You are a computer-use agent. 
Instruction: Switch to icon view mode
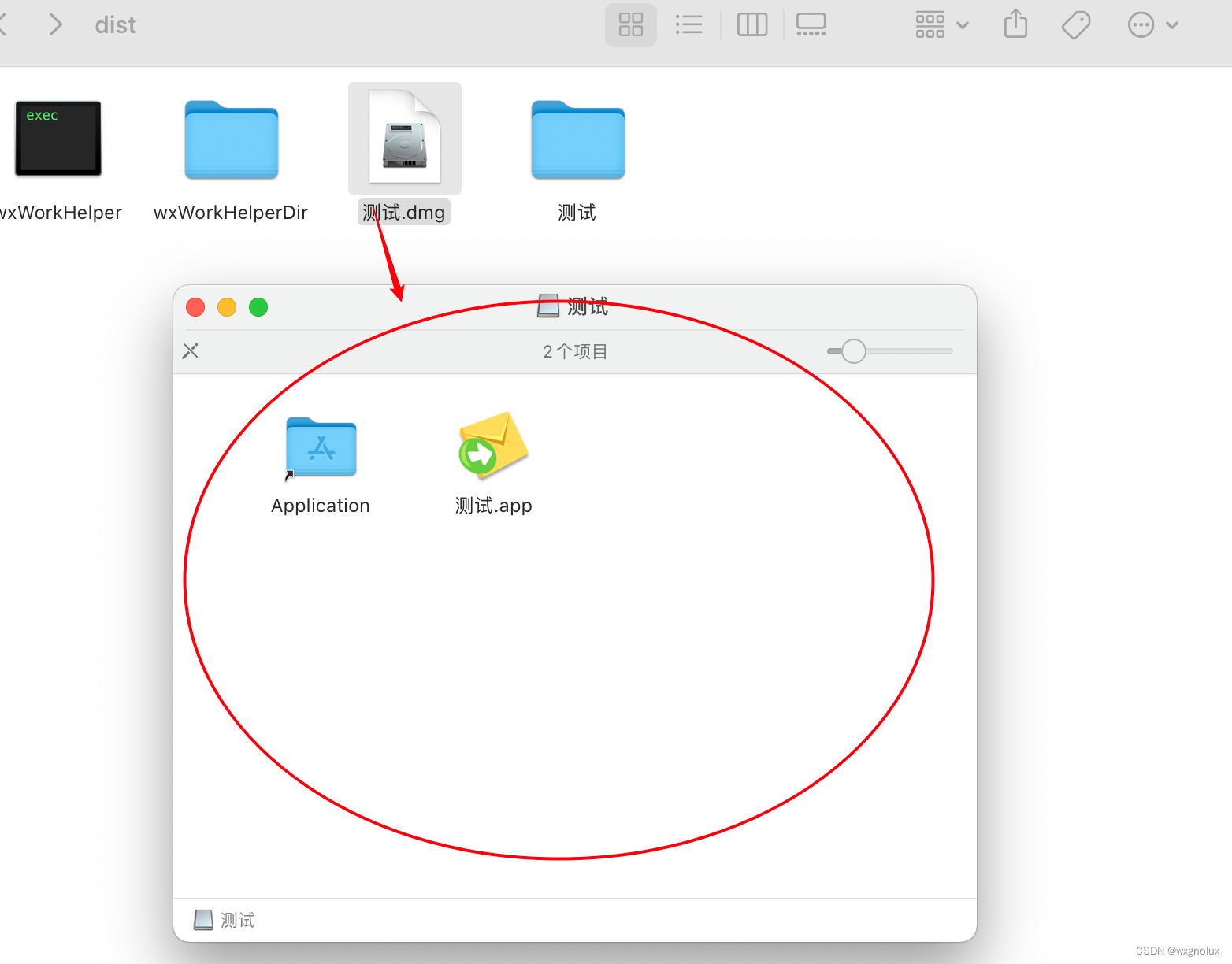point(630,24)
